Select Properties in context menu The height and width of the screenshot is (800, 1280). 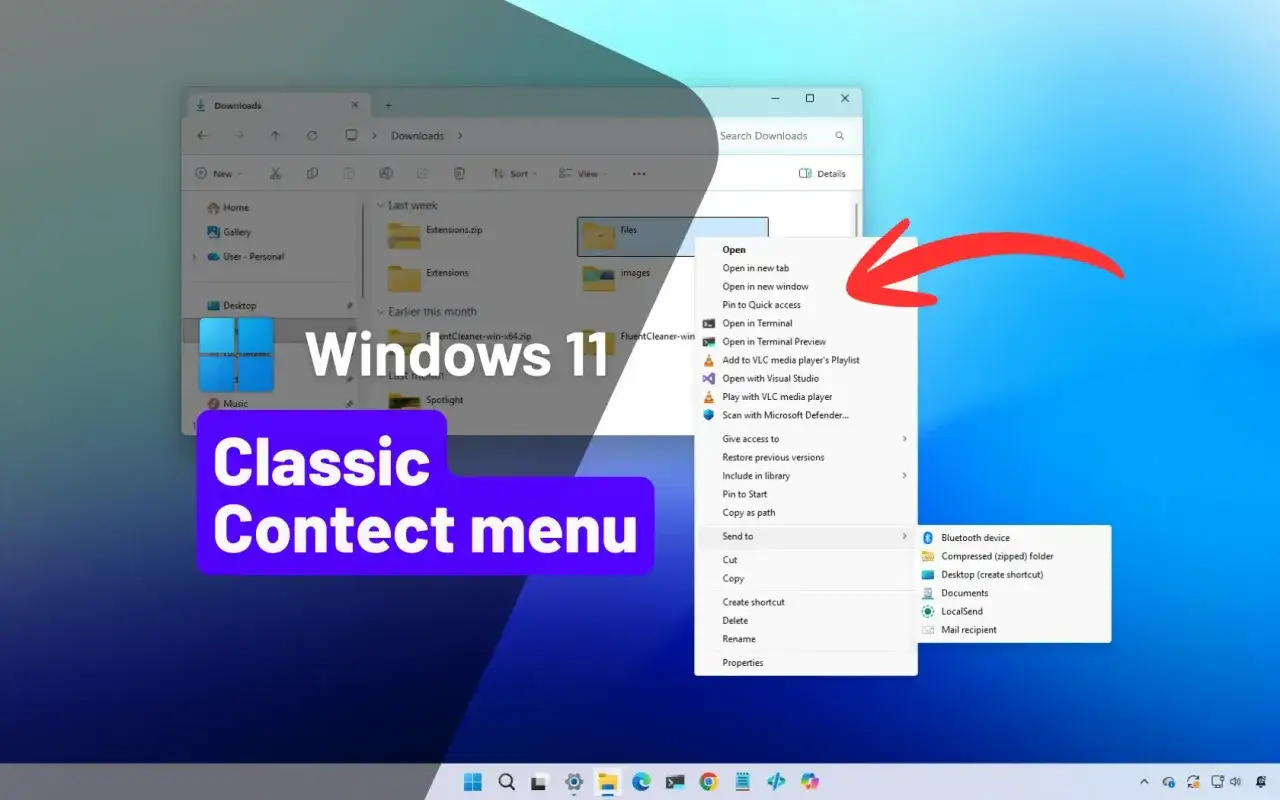click(x=806, y=663)
